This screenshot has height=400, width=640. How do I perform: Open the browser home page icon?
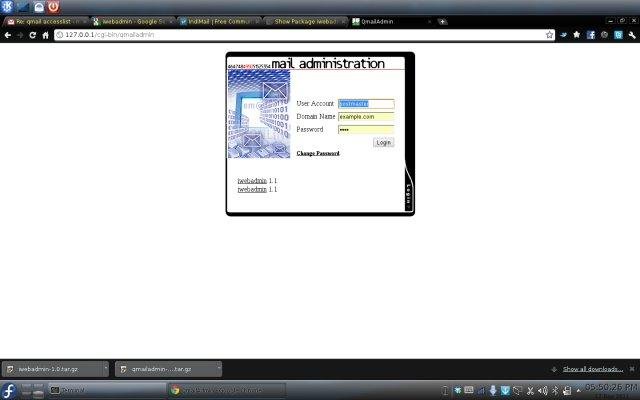point(45,35)
